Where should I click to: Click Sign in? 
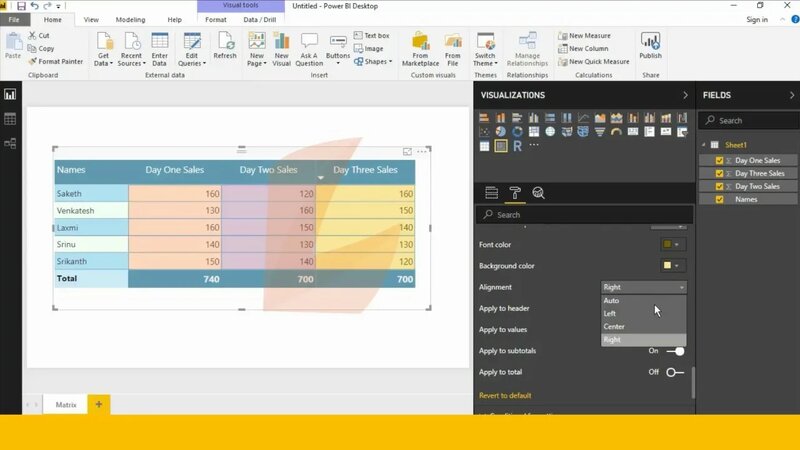coord(757,19)
